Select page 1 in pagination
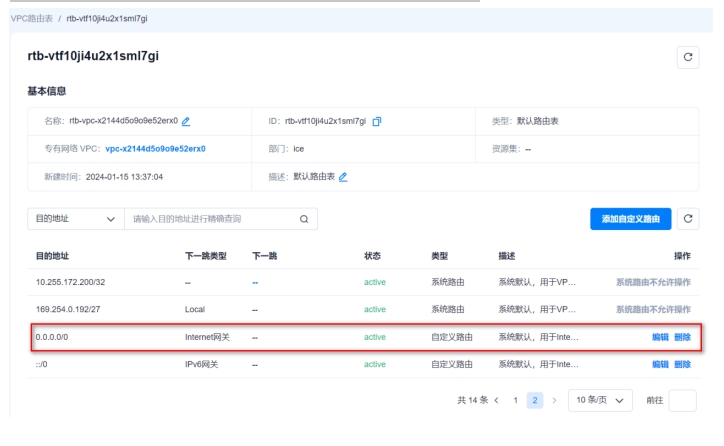 [x=515, y=400]
